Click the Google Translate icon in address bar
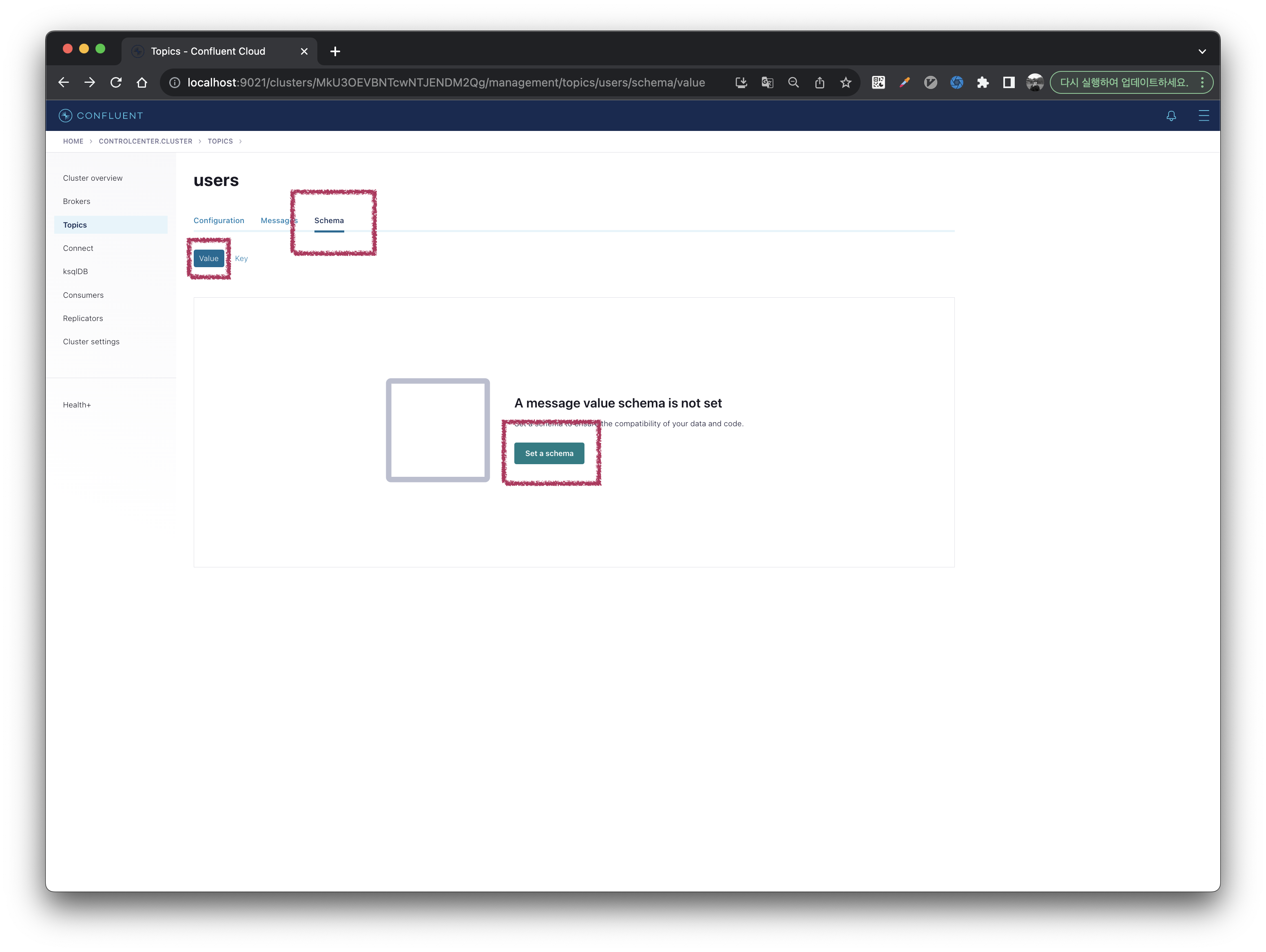Image resolution: width=1266 pixels, height=952 pixels. 767,82
